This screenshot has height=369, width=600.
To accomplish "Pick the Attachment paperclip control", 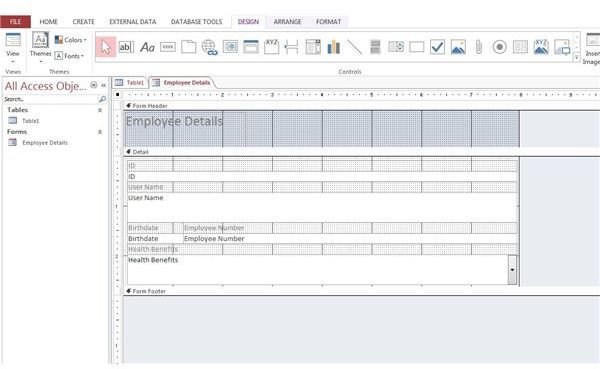I will click(x=479, y=47).
